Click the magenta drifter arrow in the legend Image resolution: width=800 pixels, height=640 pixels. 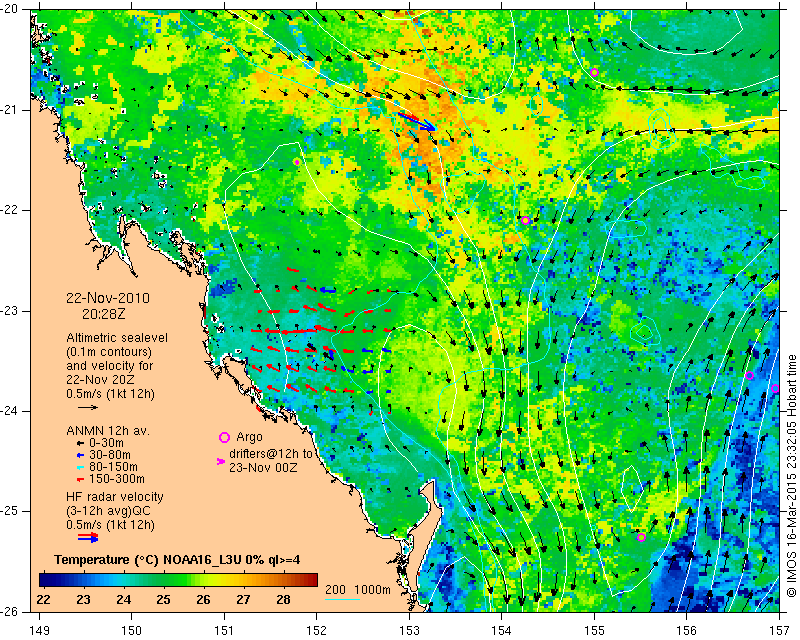pyautogui.click(x=221, y=461)
